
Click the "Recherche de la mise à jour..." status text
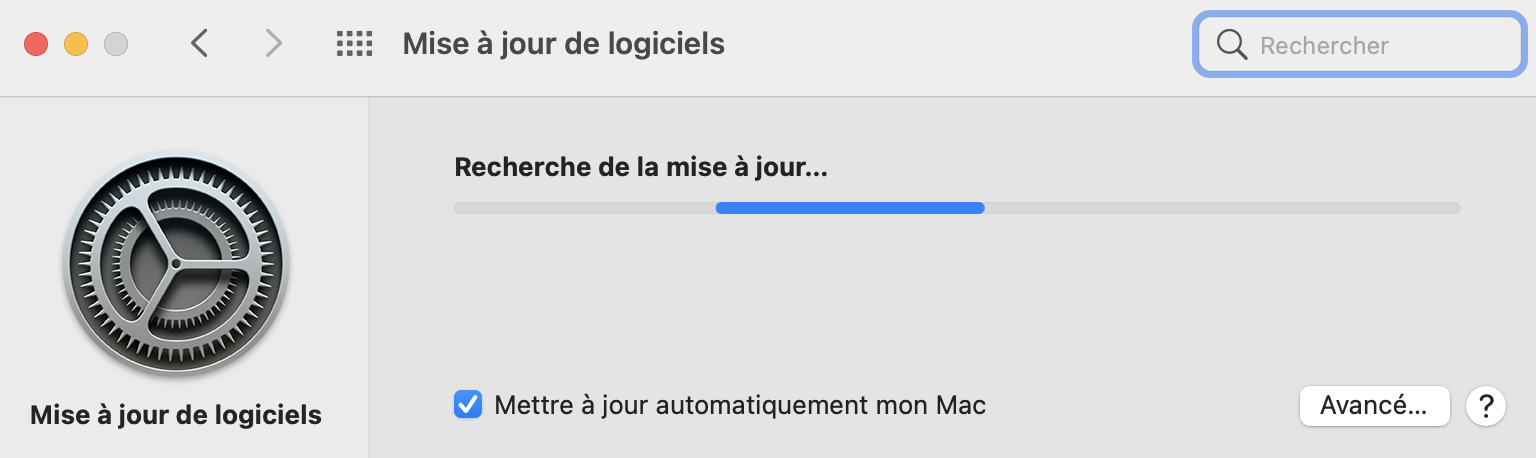[641, 167]
